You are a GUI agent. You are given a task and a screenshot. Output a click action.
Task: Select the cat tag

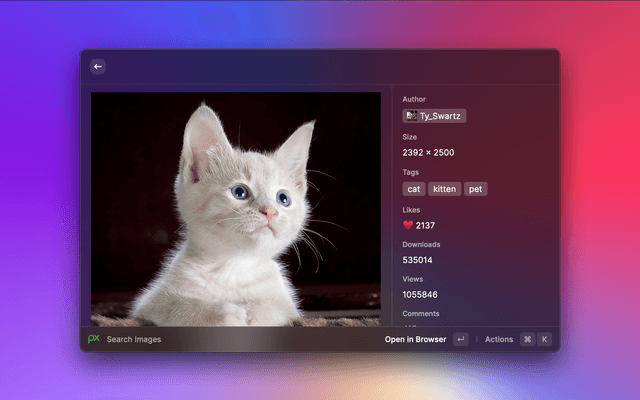(x=414, y=189)
